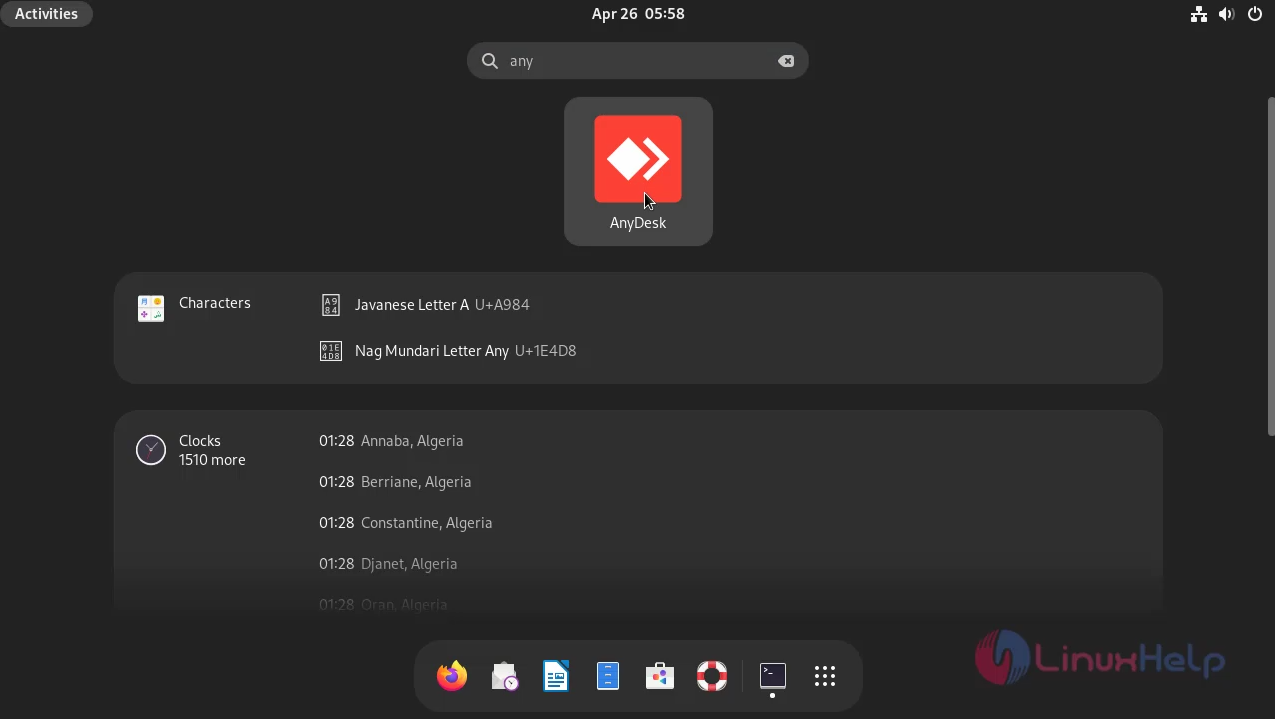Click the Activities button

[x=46, y=14]
